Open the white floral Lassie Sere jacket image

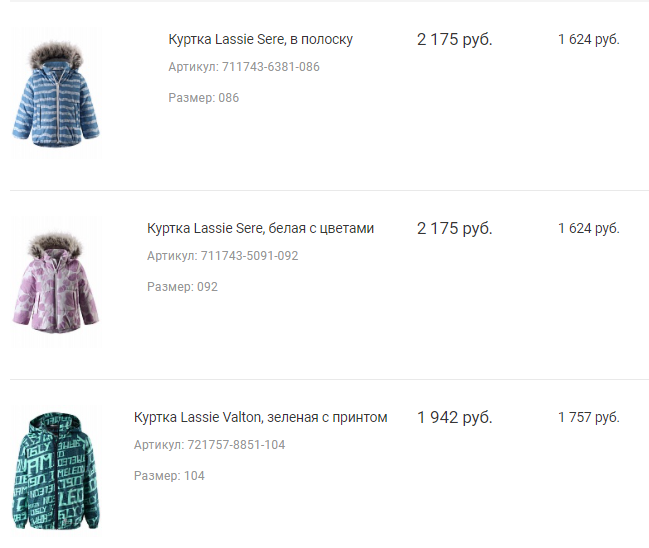click(56, 283)
